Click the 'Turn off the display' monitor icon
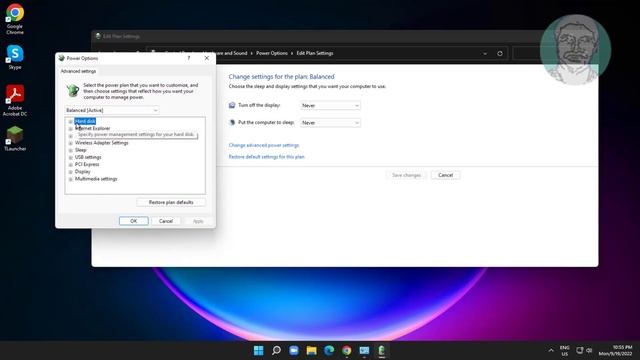Image resolution: width=640 pixels, height=360 pixels. [232, 105]
